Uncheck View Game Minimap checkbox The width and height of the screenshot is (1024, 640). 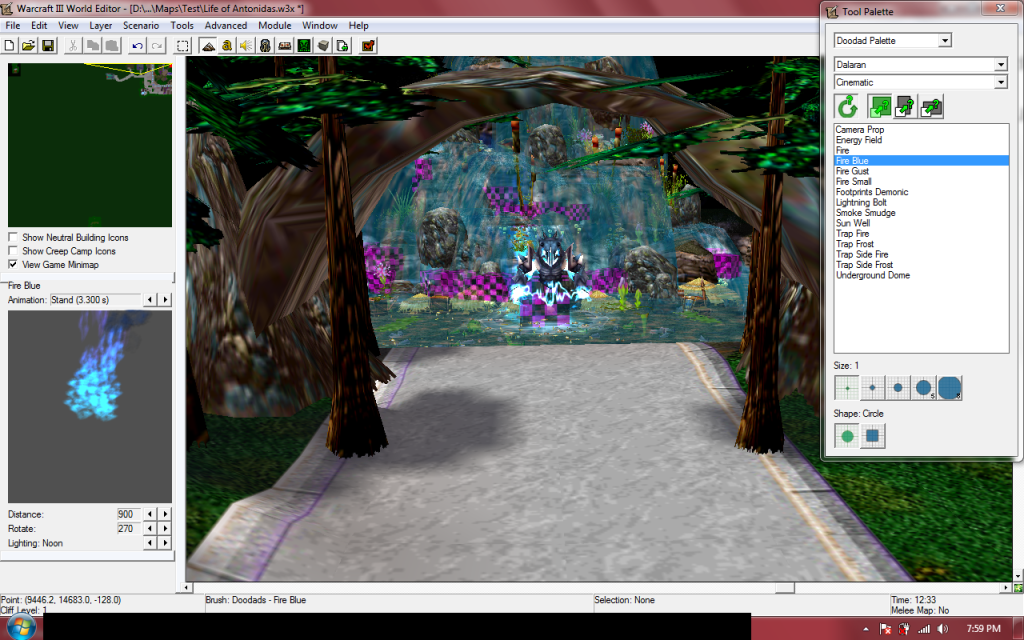coord(13,264)
